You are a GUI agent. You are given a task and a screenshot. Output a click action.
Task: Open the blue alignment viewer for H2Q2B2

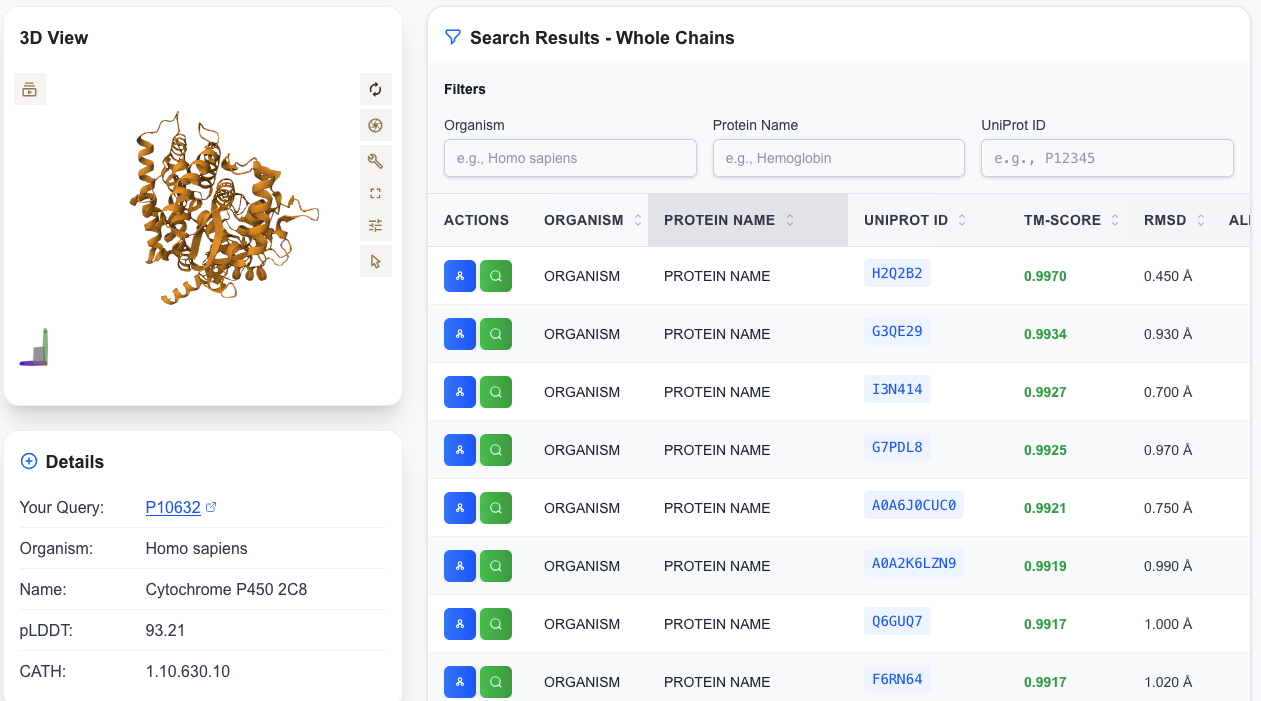coord(459,276)
